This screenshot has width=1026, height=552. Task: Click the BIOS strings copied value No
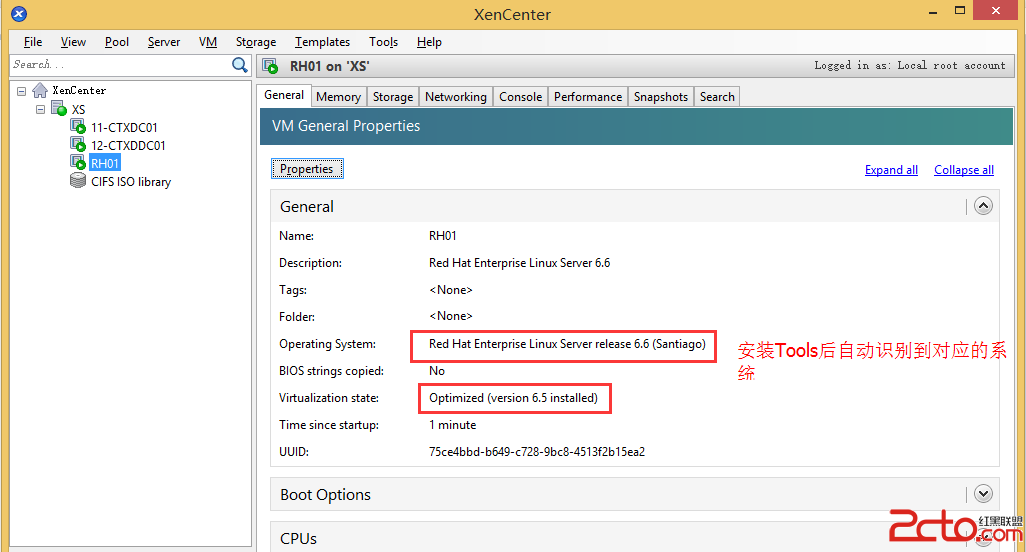coord(436,371)
